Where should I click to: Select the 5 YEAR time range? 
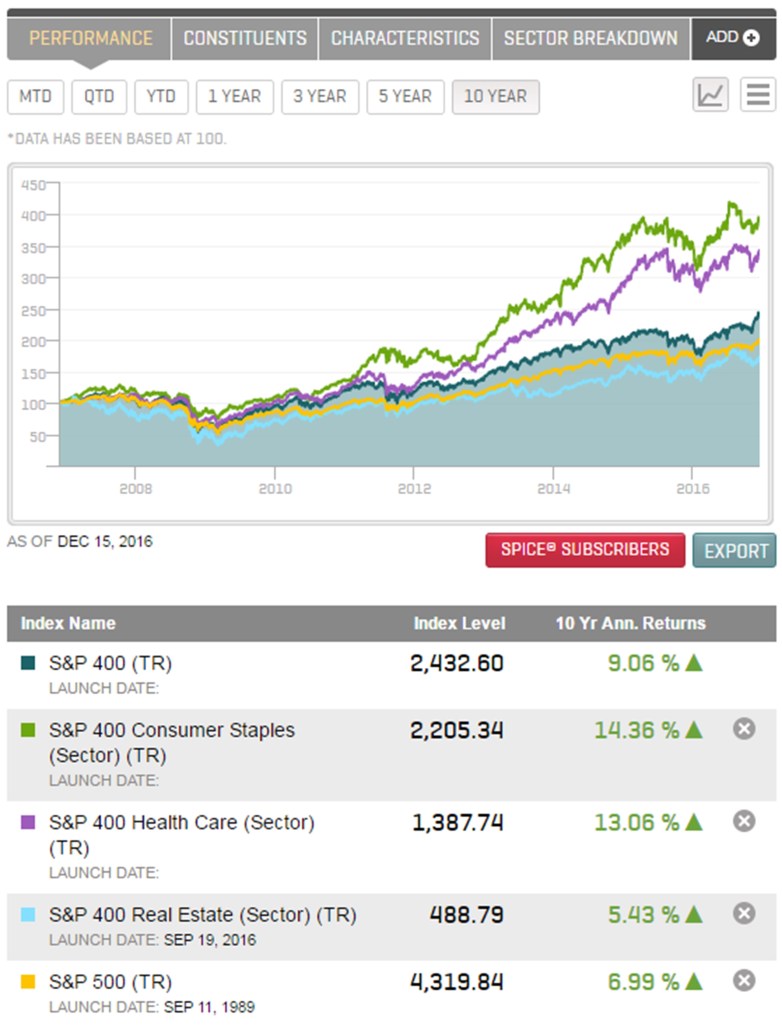click(405, 96)
